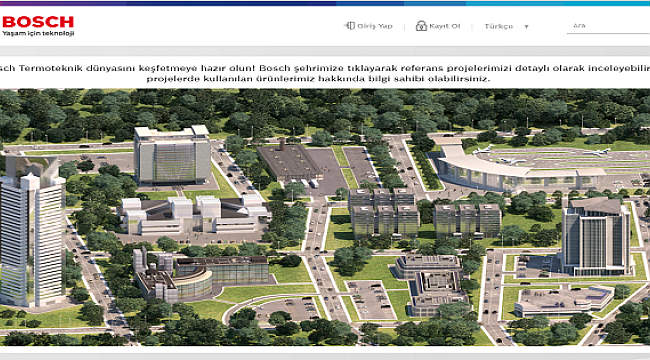Open the Kayıt Ol registration link
This screenshot has width=650, height=360.
[444, 26]
